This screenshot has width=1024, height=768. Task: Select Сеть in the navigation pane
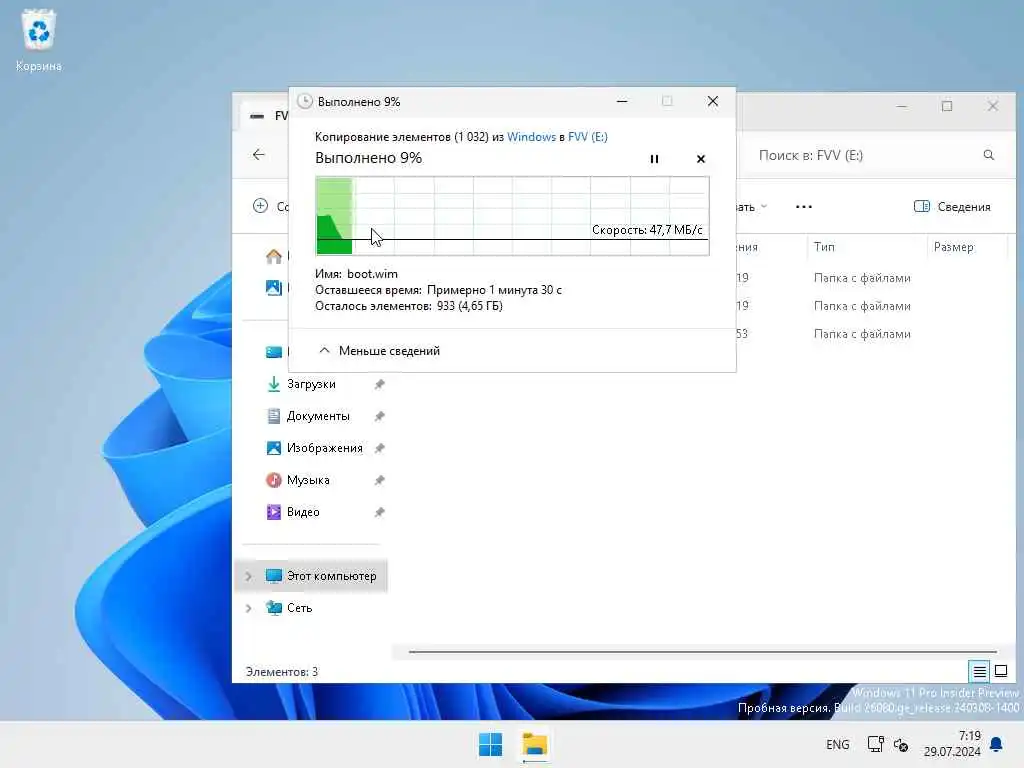[x=299, y=608]
